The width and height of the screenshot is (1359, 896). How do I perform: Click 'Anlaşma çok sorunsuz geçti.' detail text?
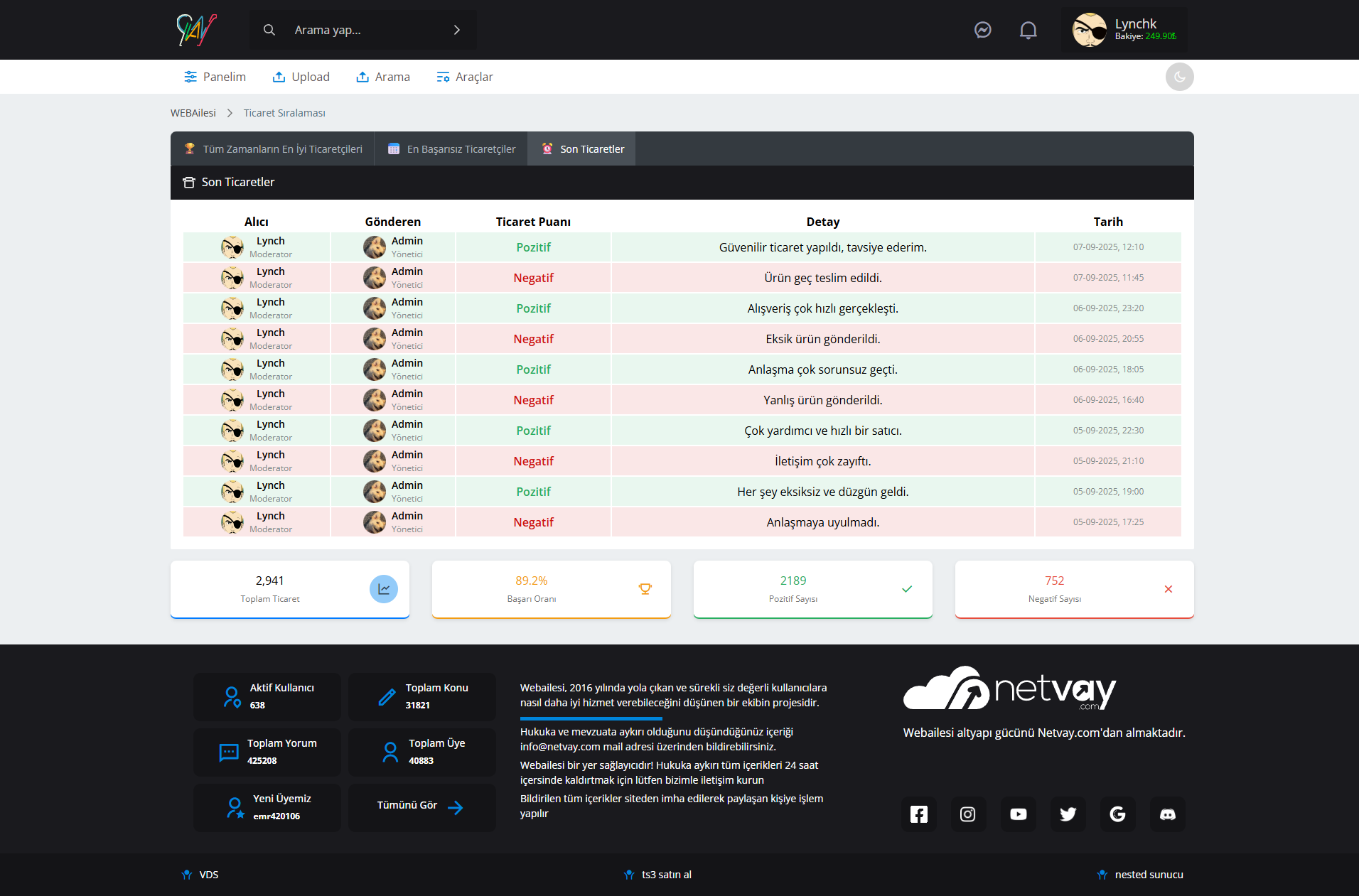823,369
